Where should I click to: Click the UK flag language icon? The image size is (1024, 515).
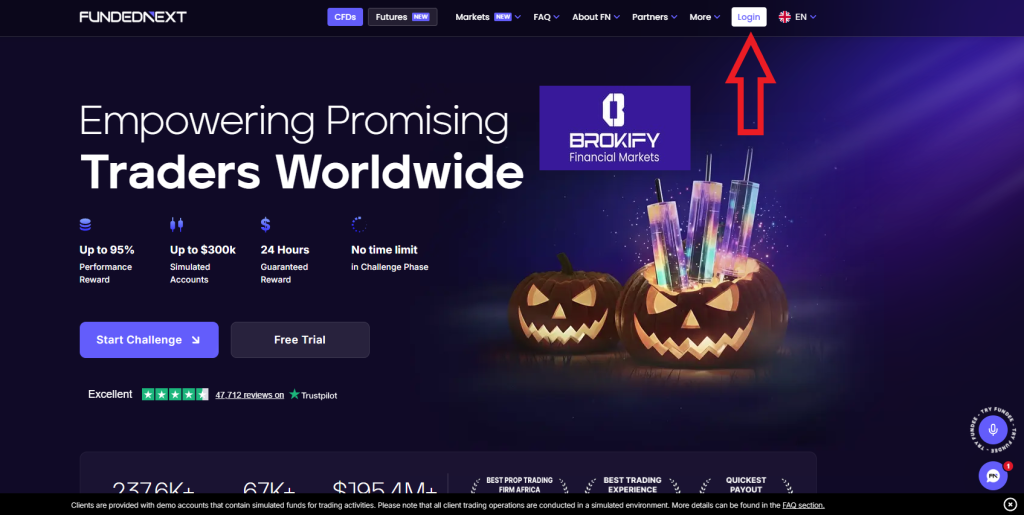784,17
